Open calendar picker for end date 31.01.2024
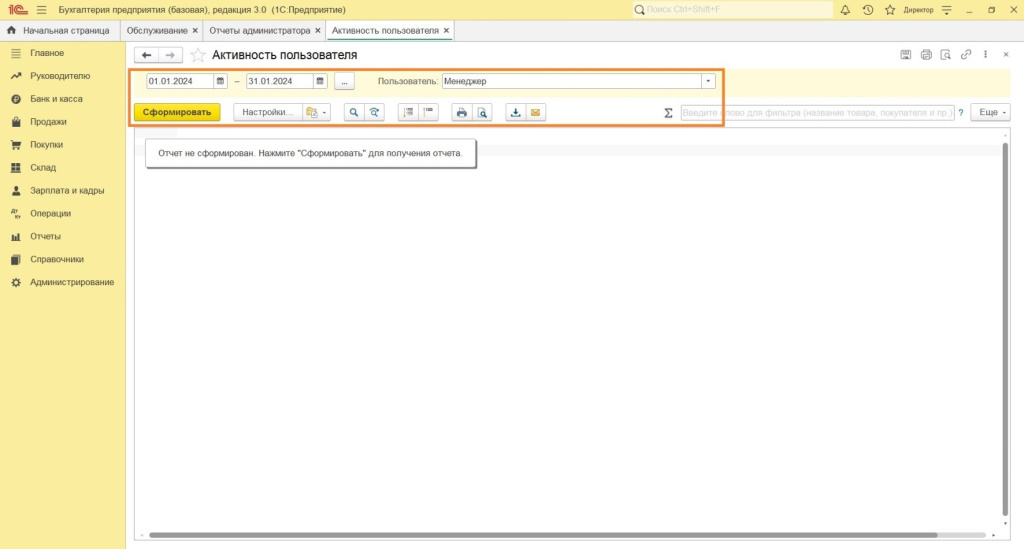 point(320,81)
